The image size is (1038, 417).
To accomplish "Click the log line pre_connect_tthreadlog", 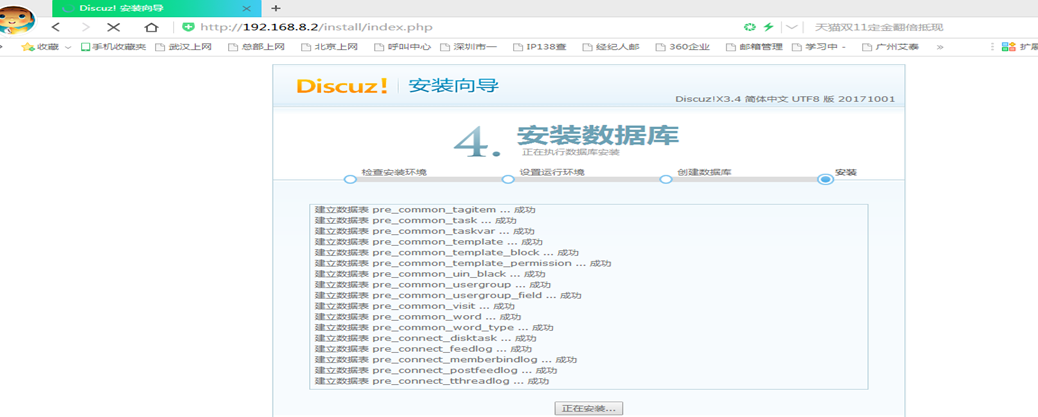I will pyautogui.click(x=432, y=381).
